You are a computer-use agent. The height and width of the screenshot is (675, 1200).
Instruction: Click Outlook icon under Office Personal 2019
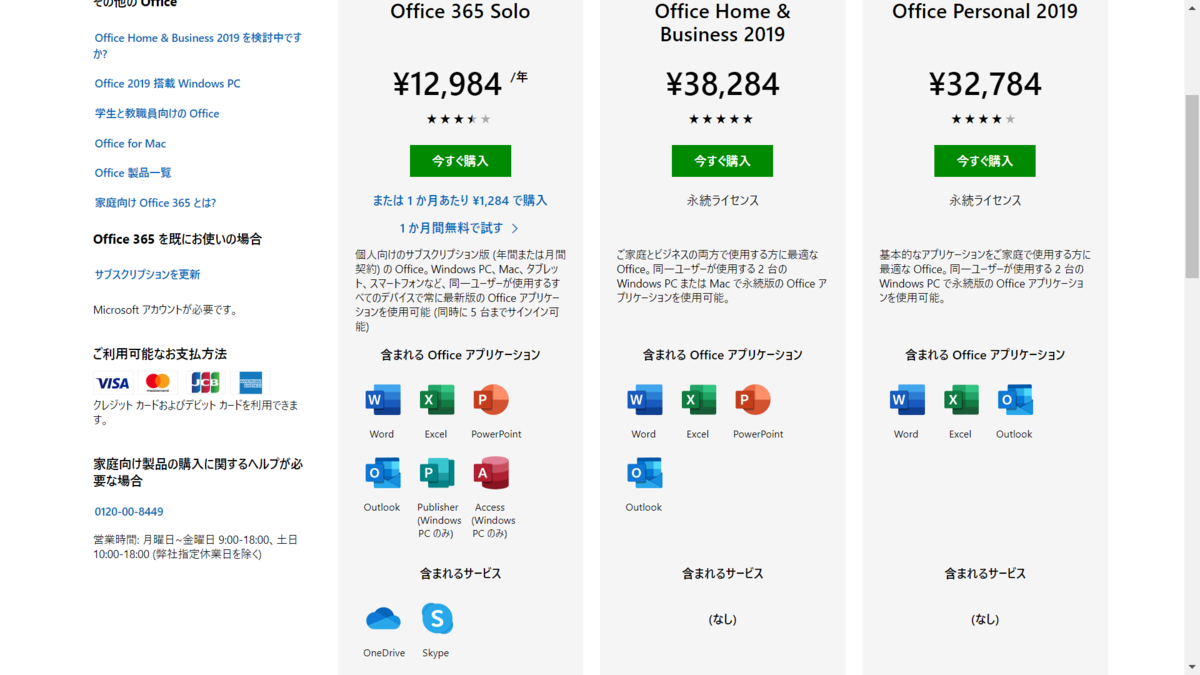pyautogui.click(x=1015, y=400)
